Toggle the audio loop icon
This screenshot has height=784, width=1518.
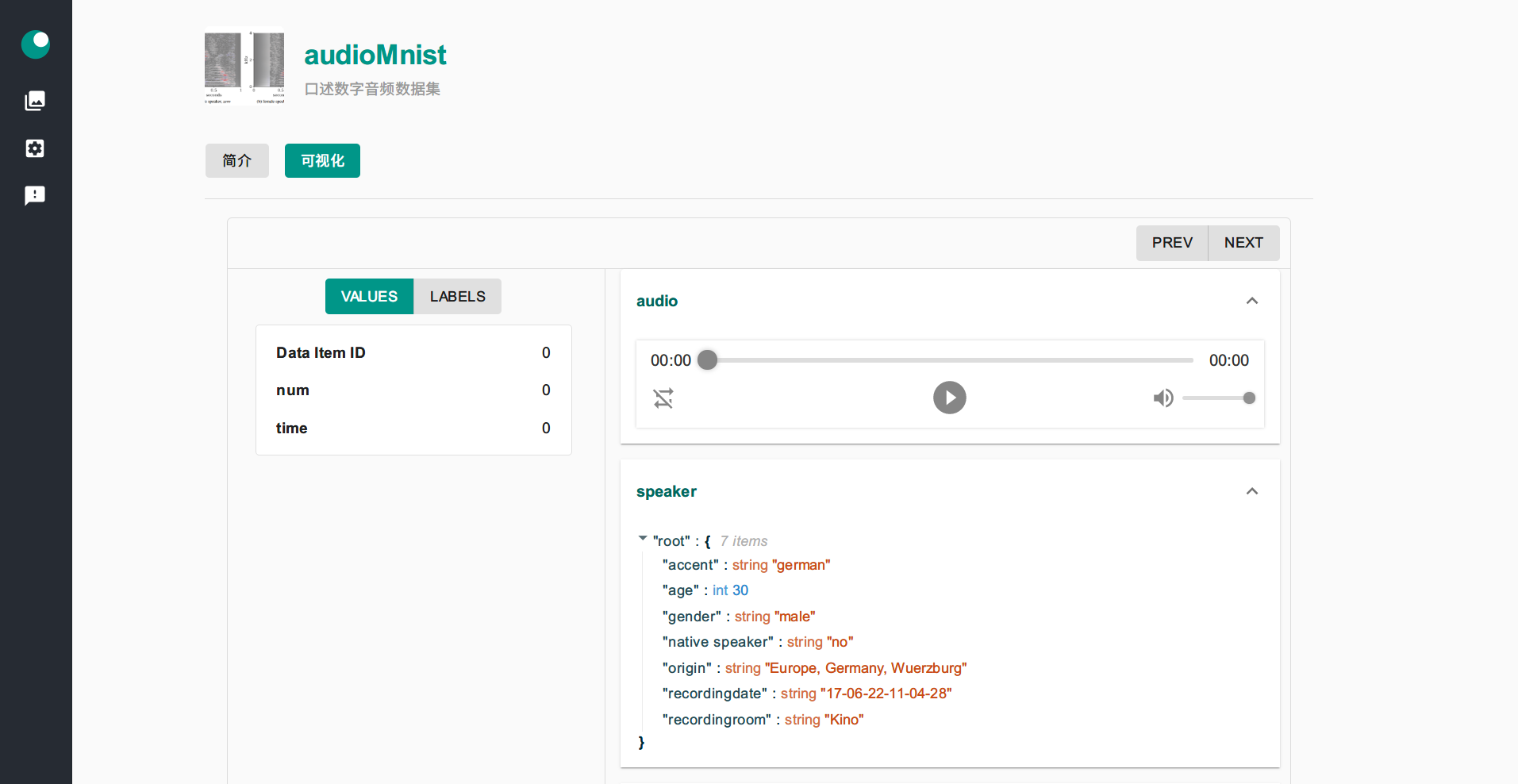[x=663, y=398]
